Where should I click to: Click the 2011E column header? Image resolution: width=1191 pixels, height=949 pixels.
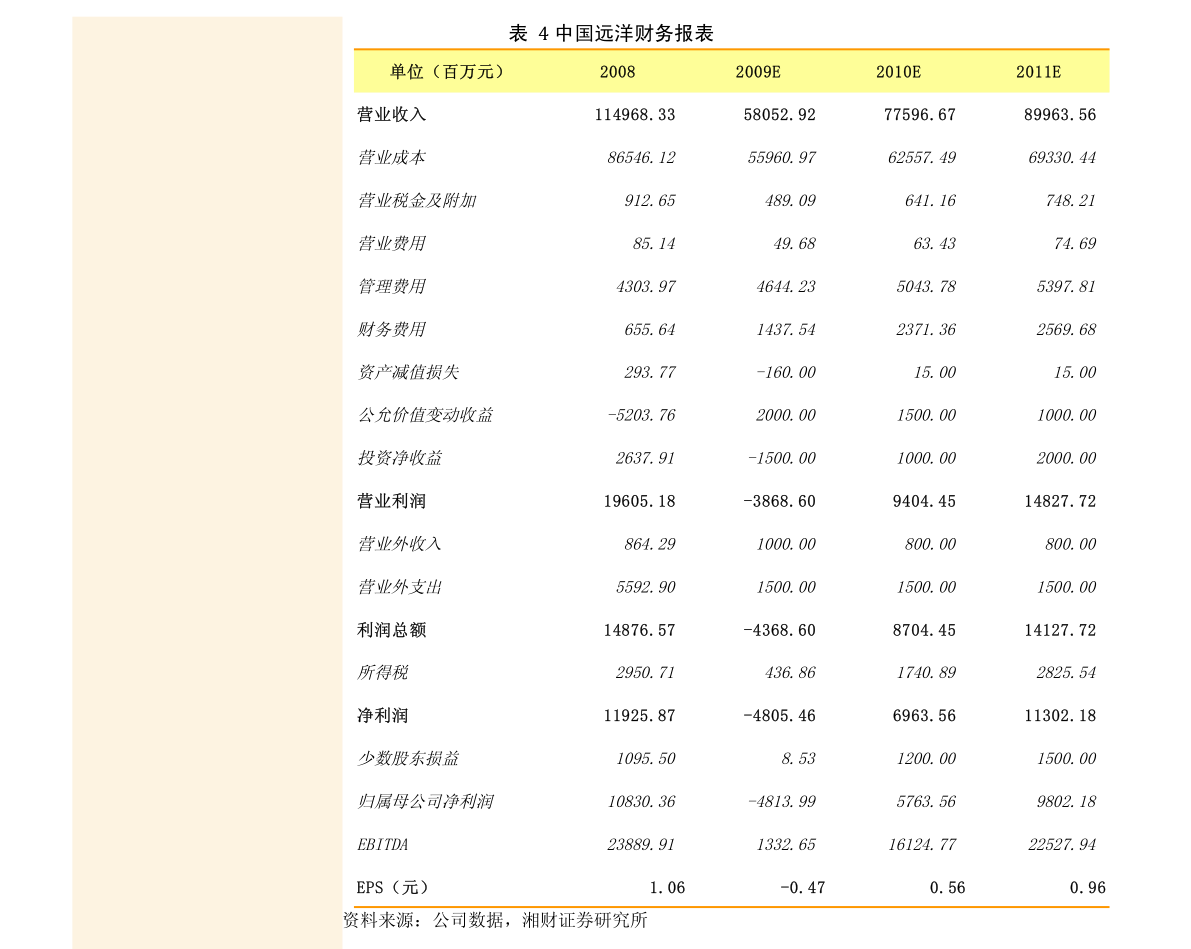click(1038, 72)
